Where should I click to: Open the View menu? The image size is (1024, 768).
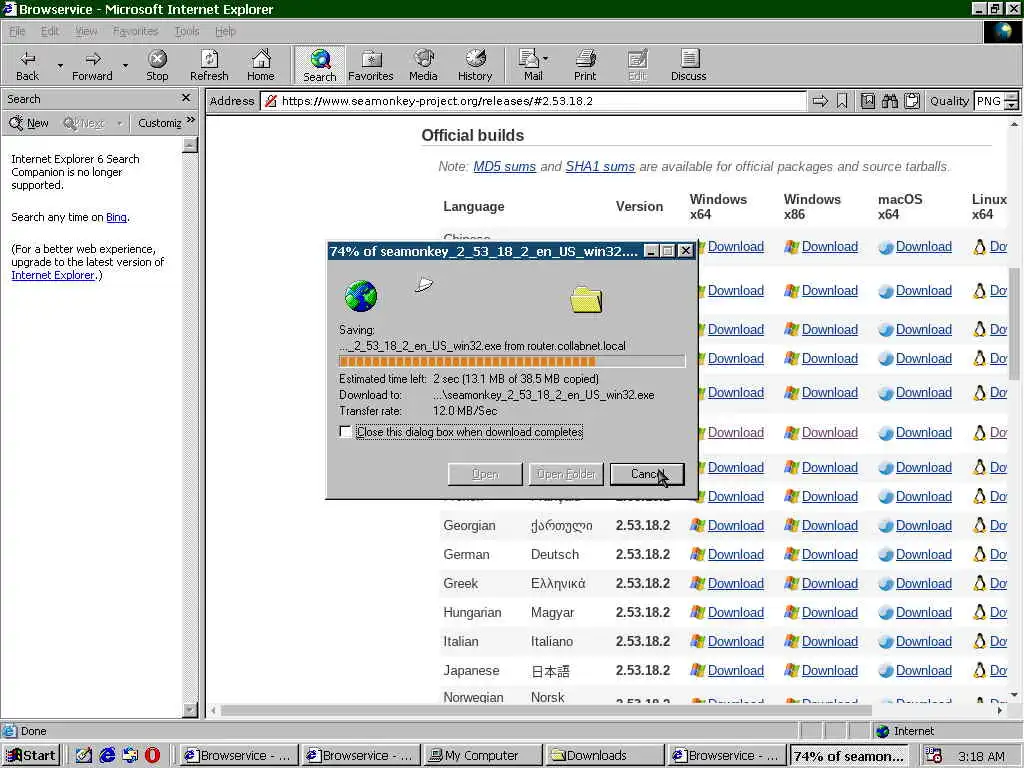click(x=86, y=31)
